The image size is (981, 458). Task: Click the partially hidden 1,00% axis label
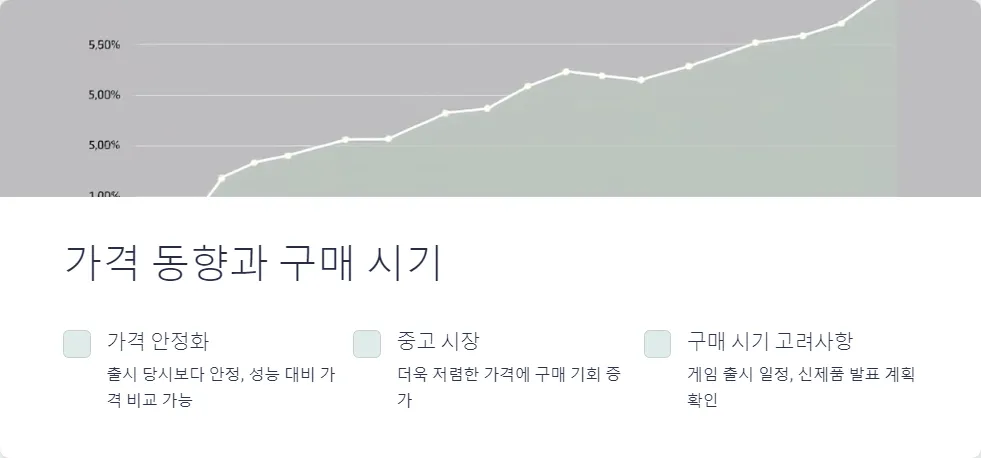[x=104, y=194]
